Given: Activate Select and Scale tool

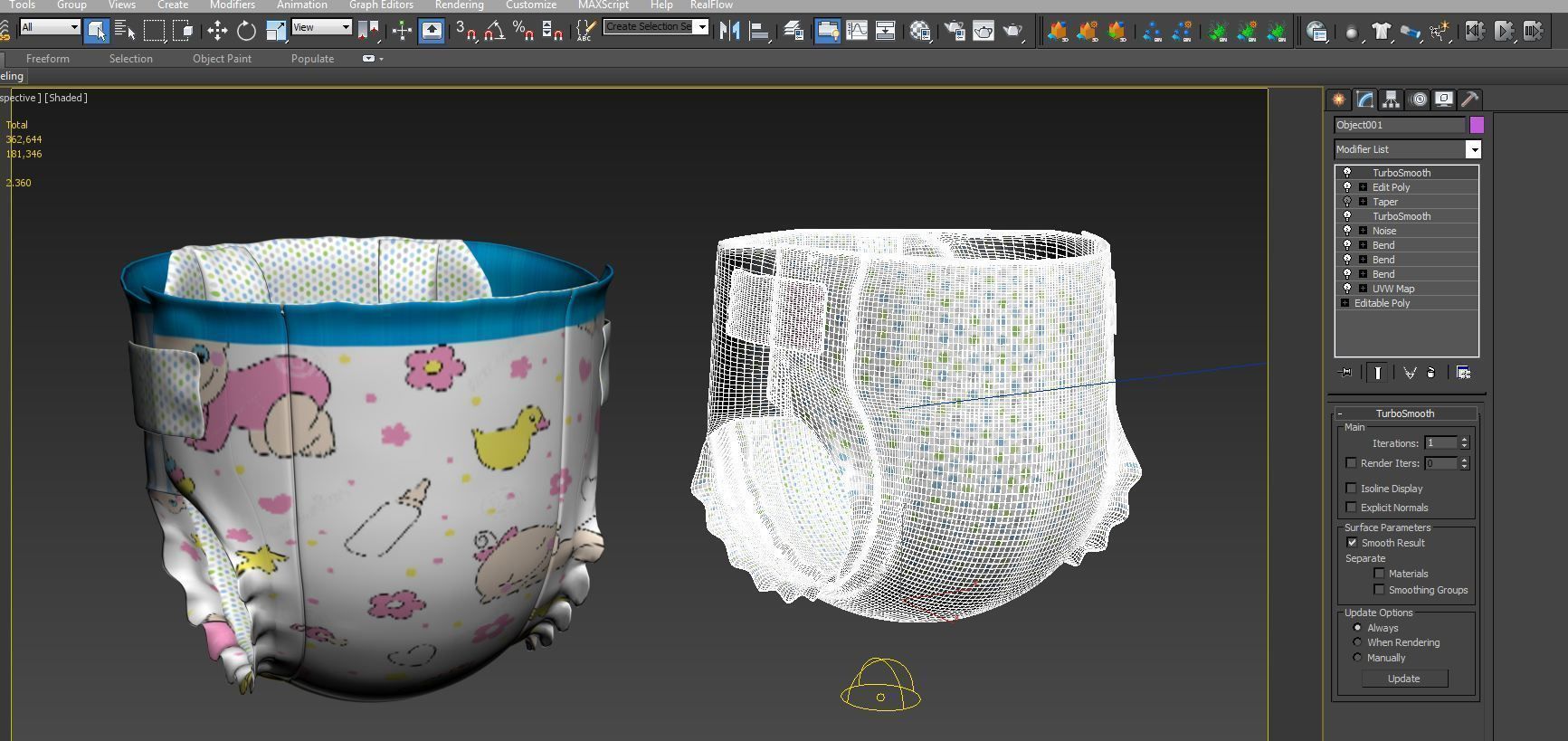Looking at the screenshot, I should (276, 31).
